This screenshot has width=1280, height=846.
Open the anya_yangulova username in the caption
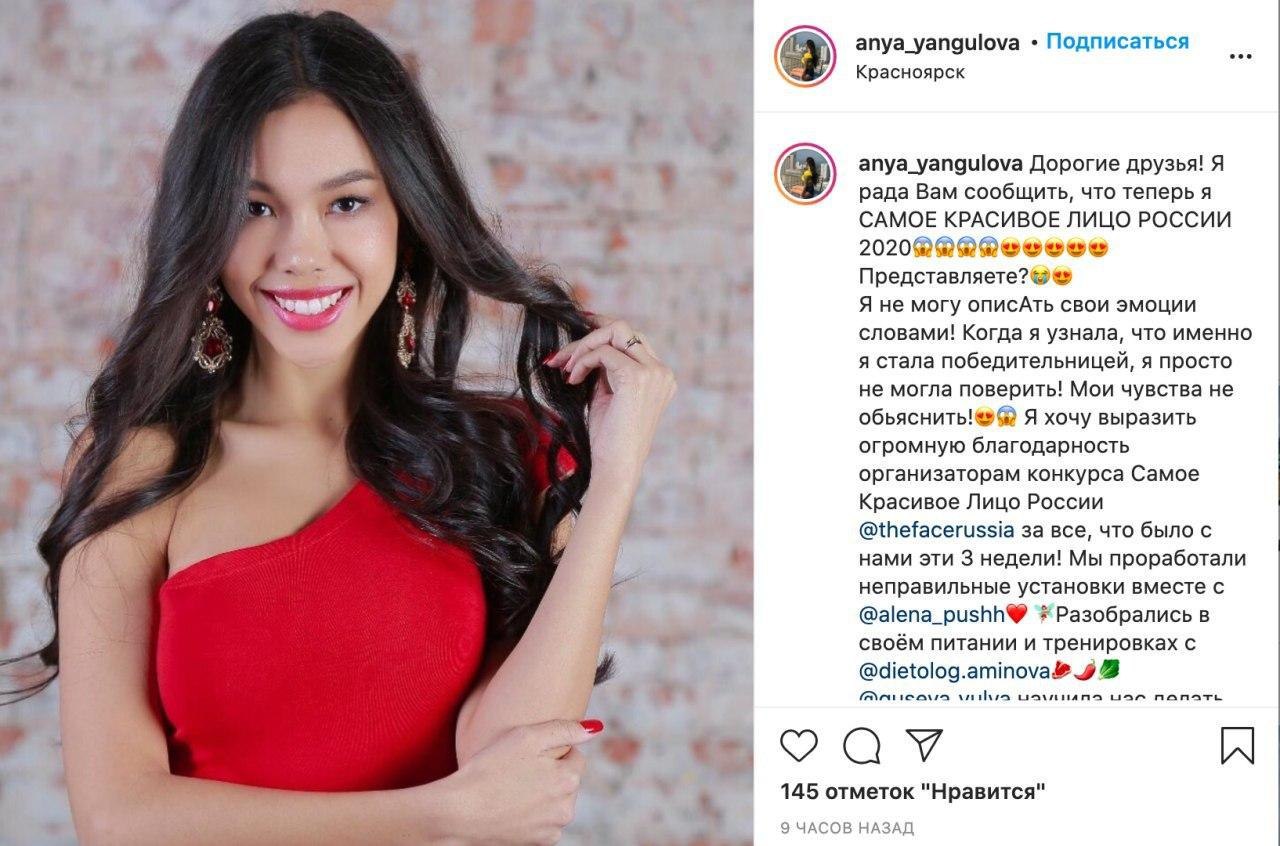[x=939, y=163]
